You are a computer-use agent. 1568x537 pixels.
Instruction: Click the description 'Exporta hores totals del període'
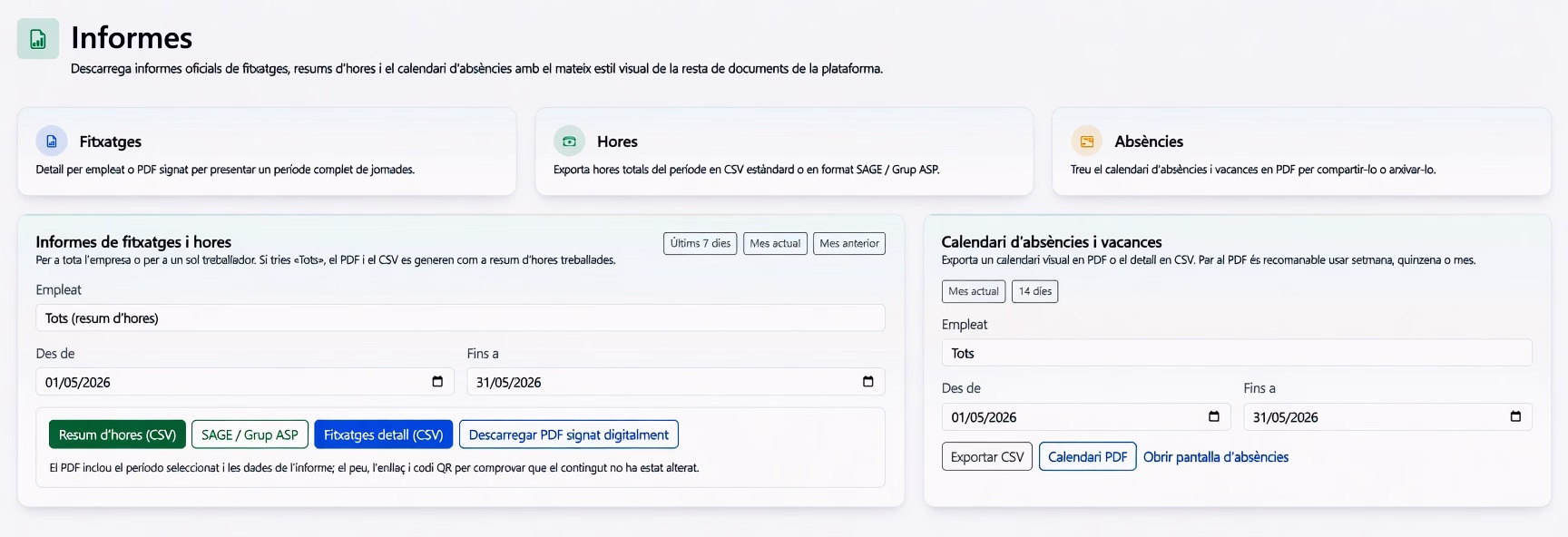746,170
